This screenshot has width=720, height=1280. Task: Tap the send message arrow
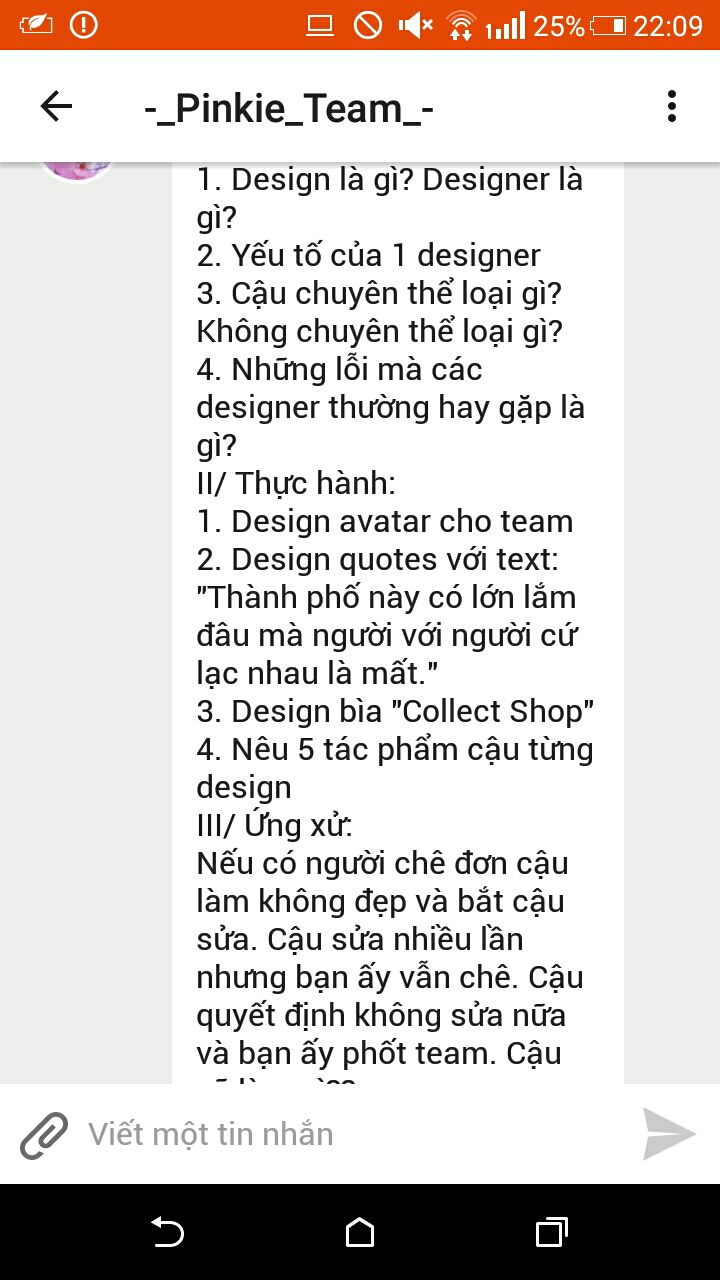point(669,1134)
